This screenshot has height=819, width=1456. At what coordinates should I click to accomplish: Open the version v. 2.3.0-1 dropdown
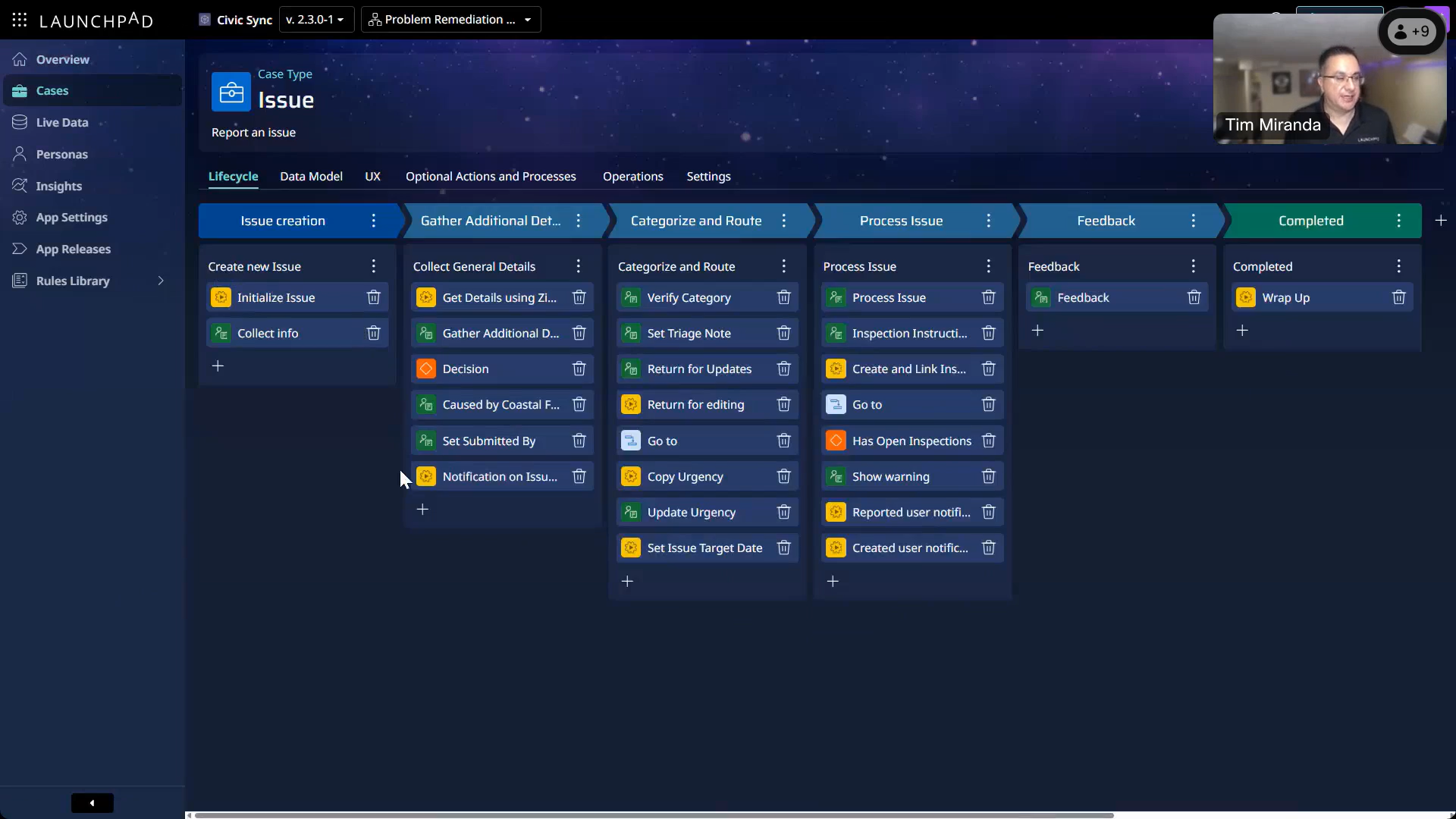pos(315,20)
